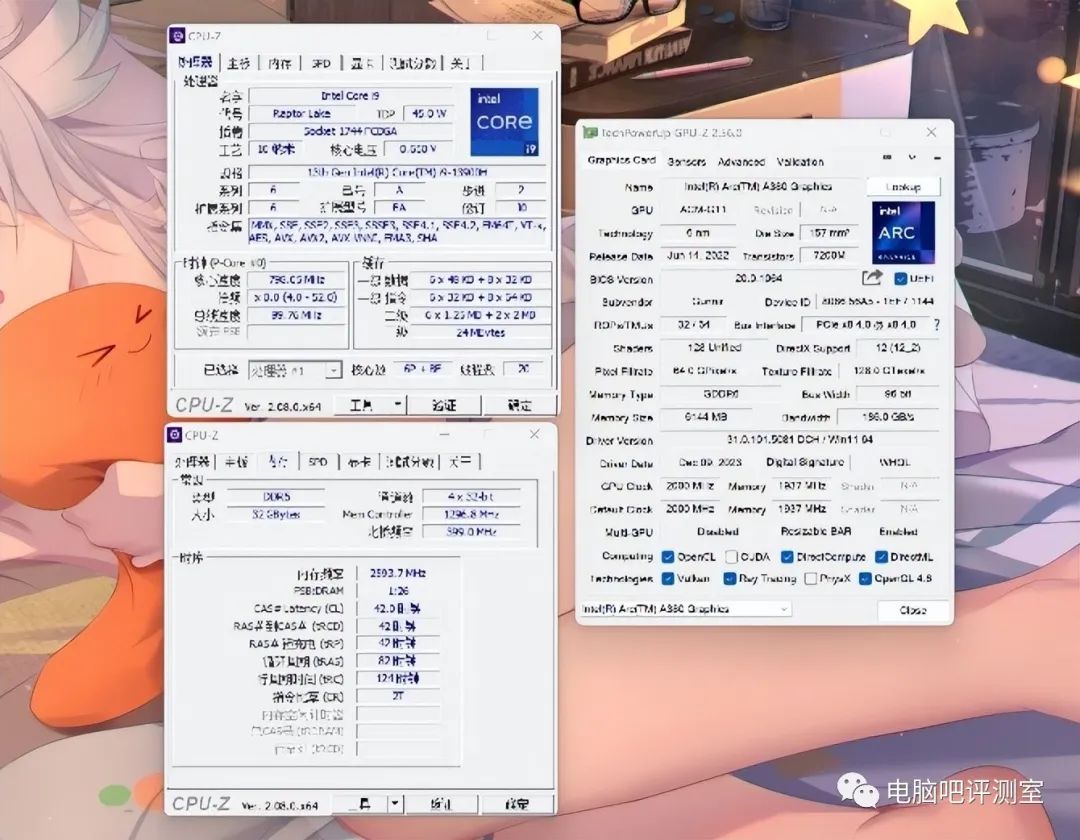Switch to the Advanced tab in GPU-Z

[x=741, y=162]
